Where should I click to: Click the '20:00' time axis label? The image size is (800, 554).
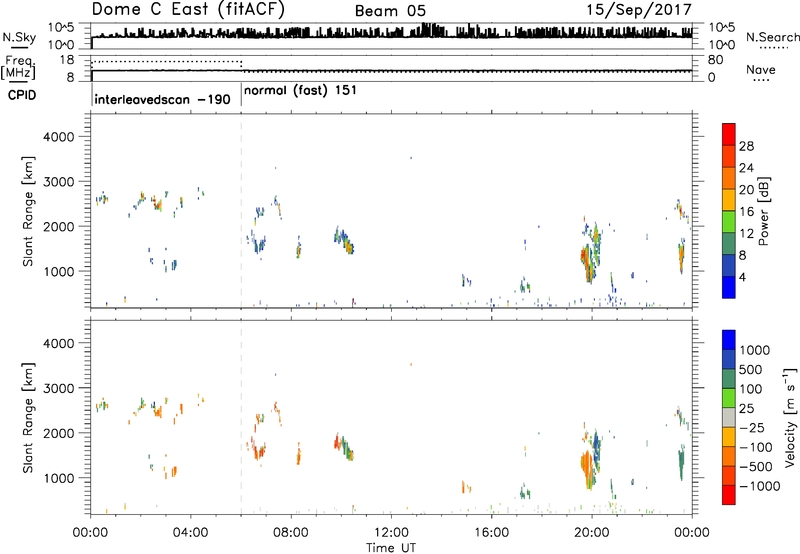[591, 533]
